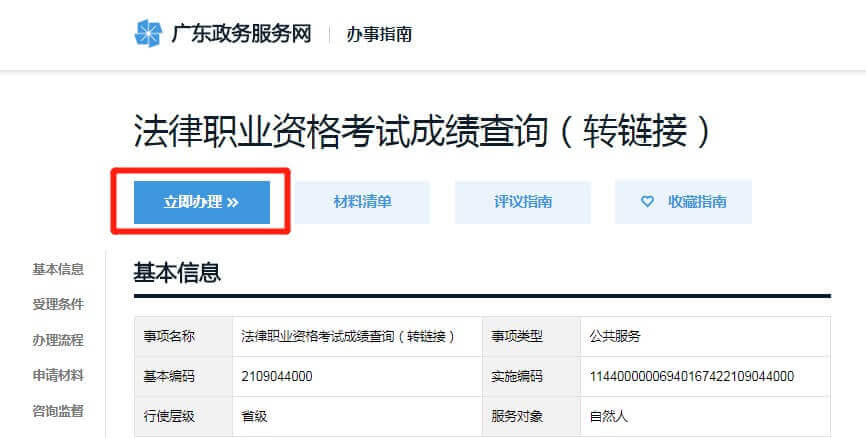Viewport: 866px width, 438px height.
Task: Open the 广东政务服务网 home link text
Action: 241,34
